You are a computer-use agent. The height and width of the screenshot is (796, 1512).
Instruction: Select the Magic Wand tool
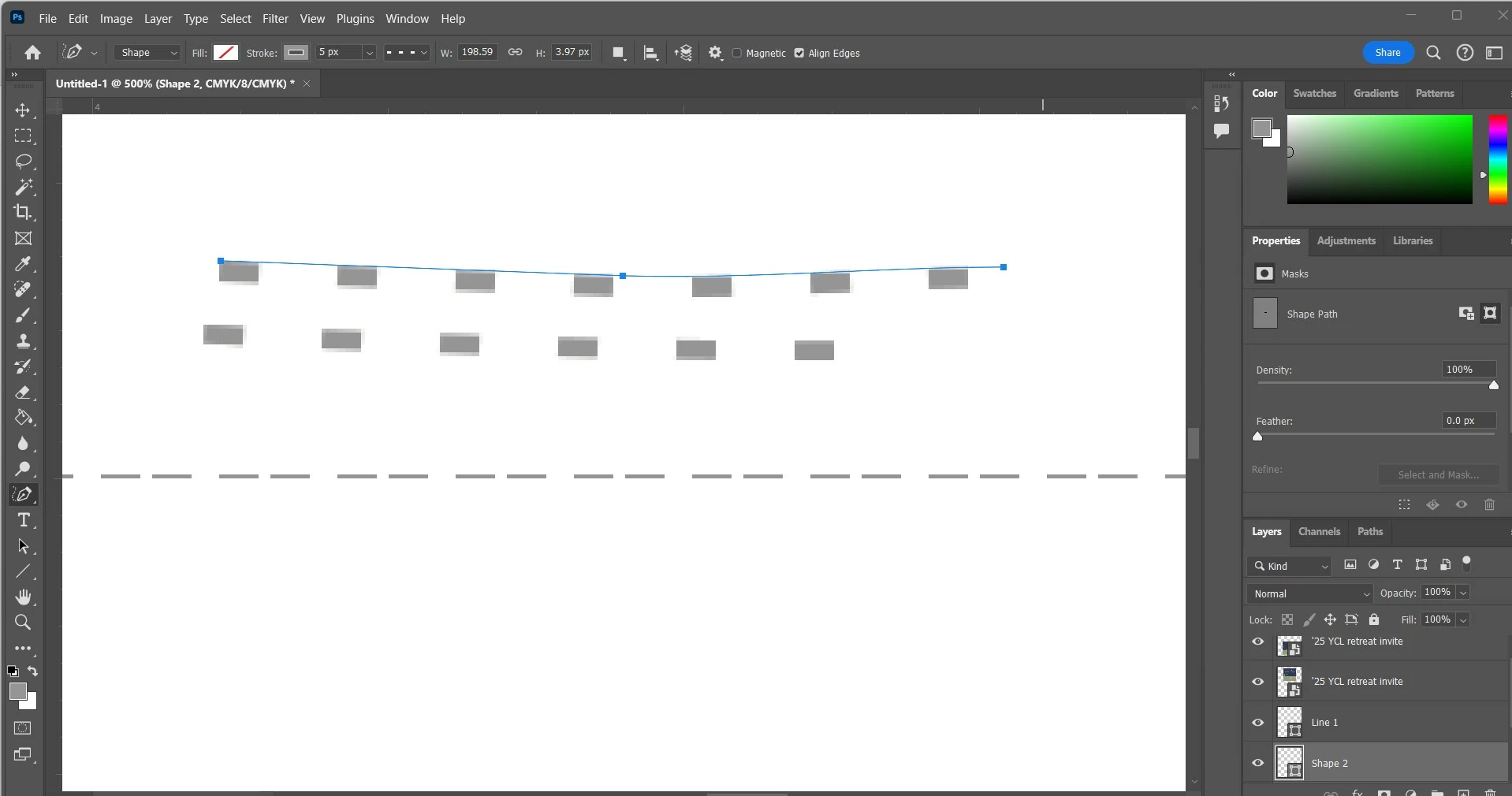click(x=23, y=187)
